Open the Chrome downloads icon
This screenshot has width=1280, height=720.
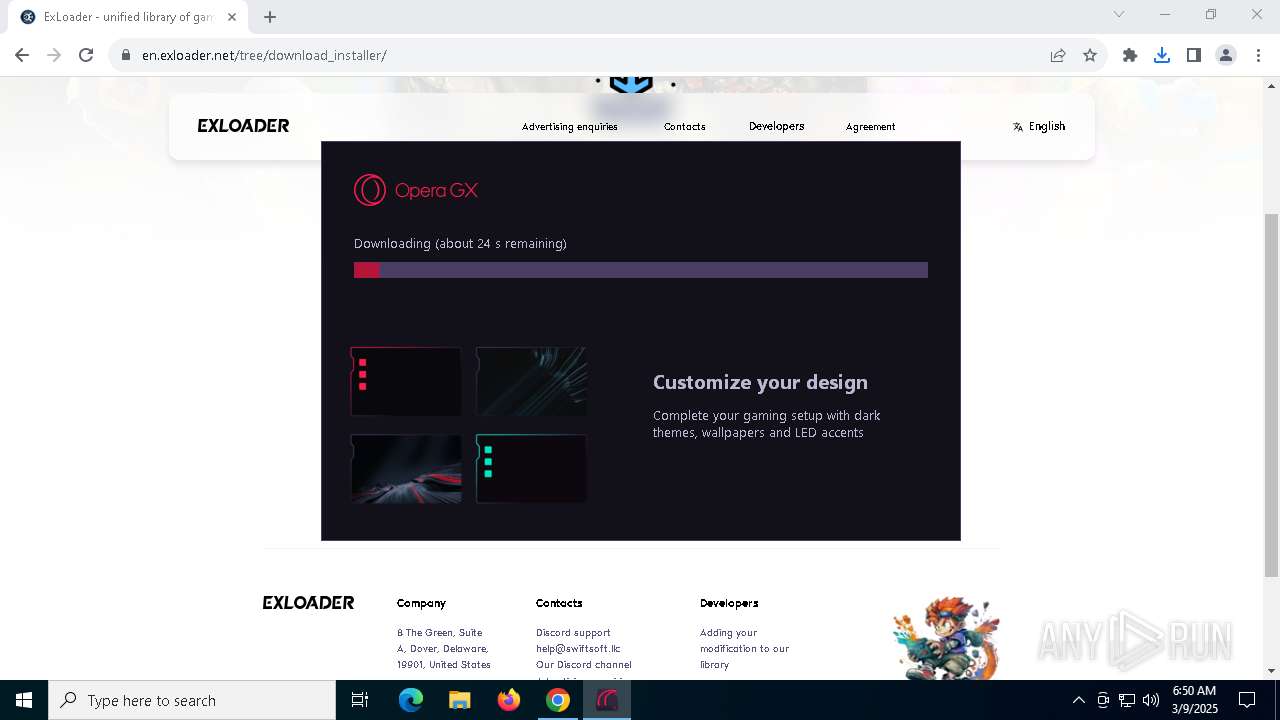tap(1162, 55)
